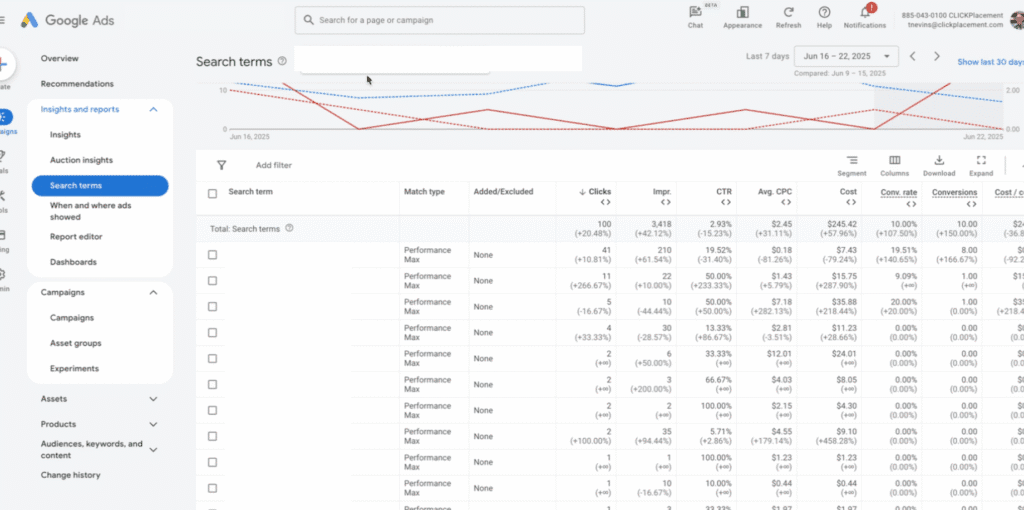Screen dimensions: 1024x510
Task: Click the filter funnel icon
Action: click(x=221, y=165)
